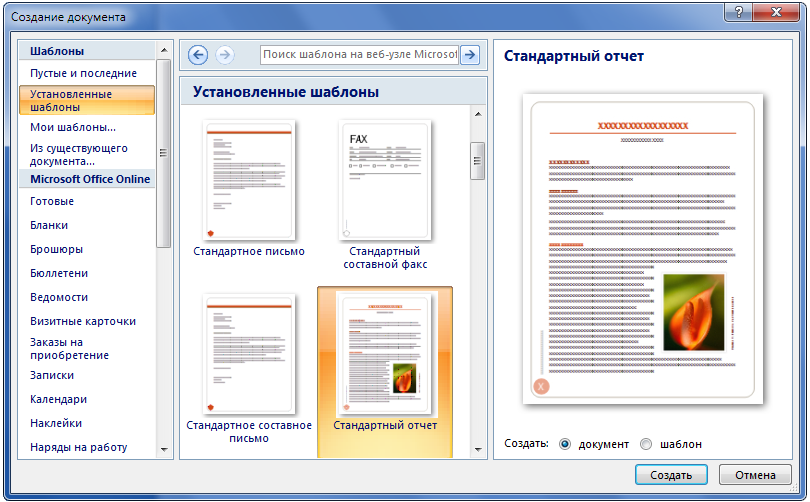Click the Шаблоны section header
This screenshot has height=502, width=810.
coord(57,51)
